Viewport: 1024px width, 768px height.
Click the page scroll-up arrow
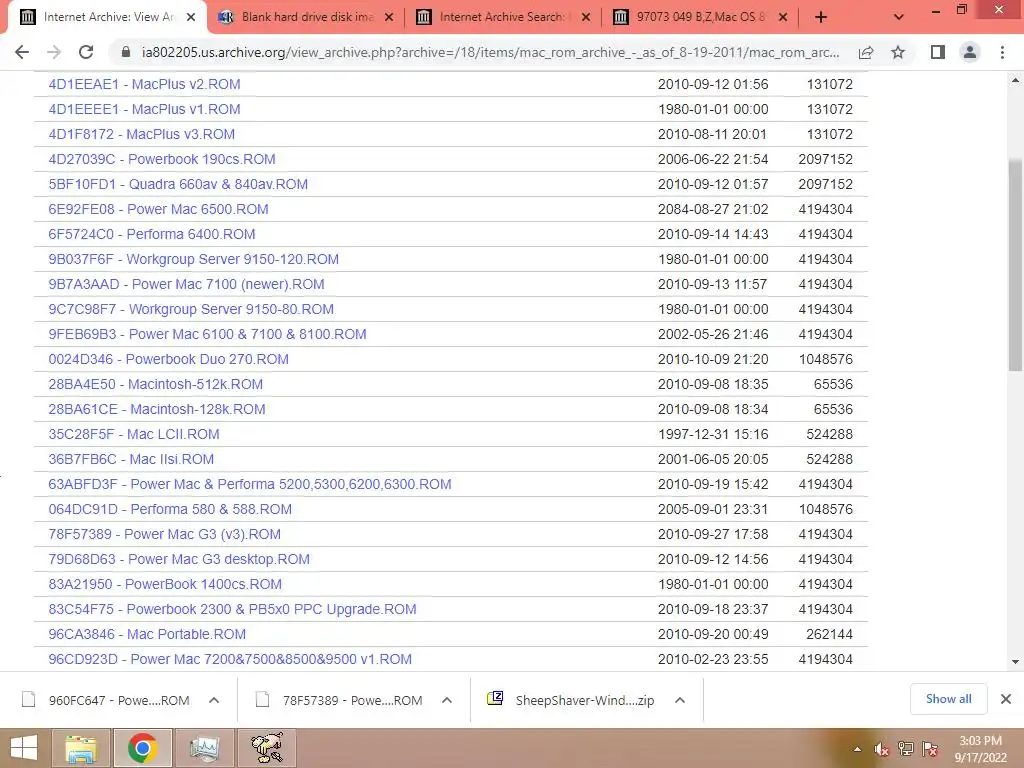tap(1016, 80)
